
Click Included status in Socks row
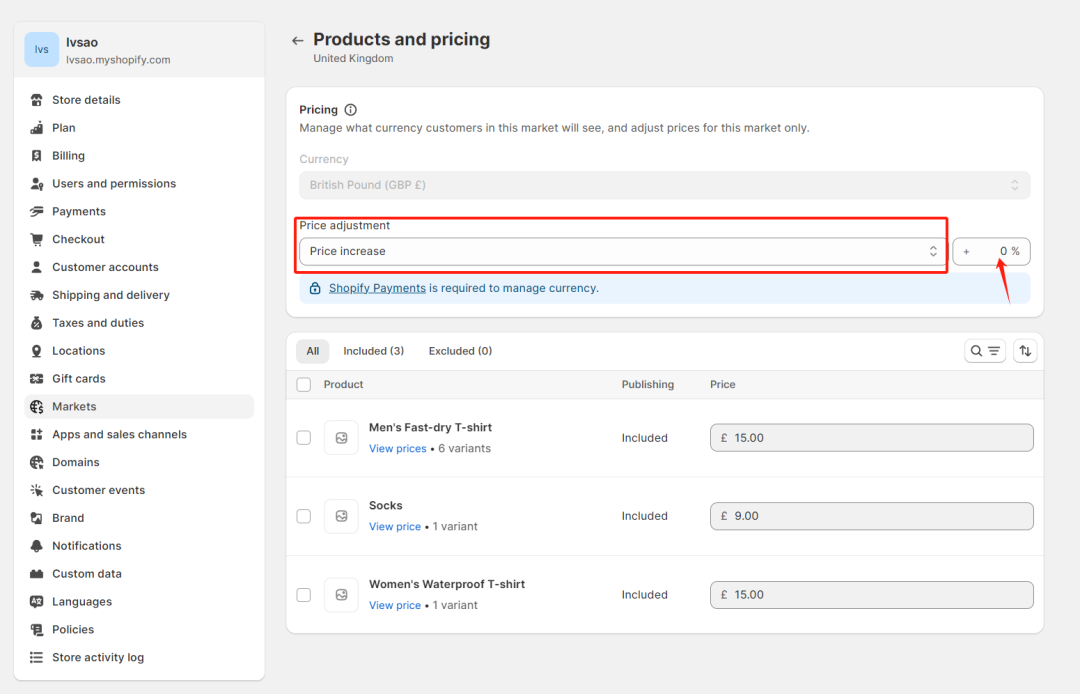(x=645, y=516)
